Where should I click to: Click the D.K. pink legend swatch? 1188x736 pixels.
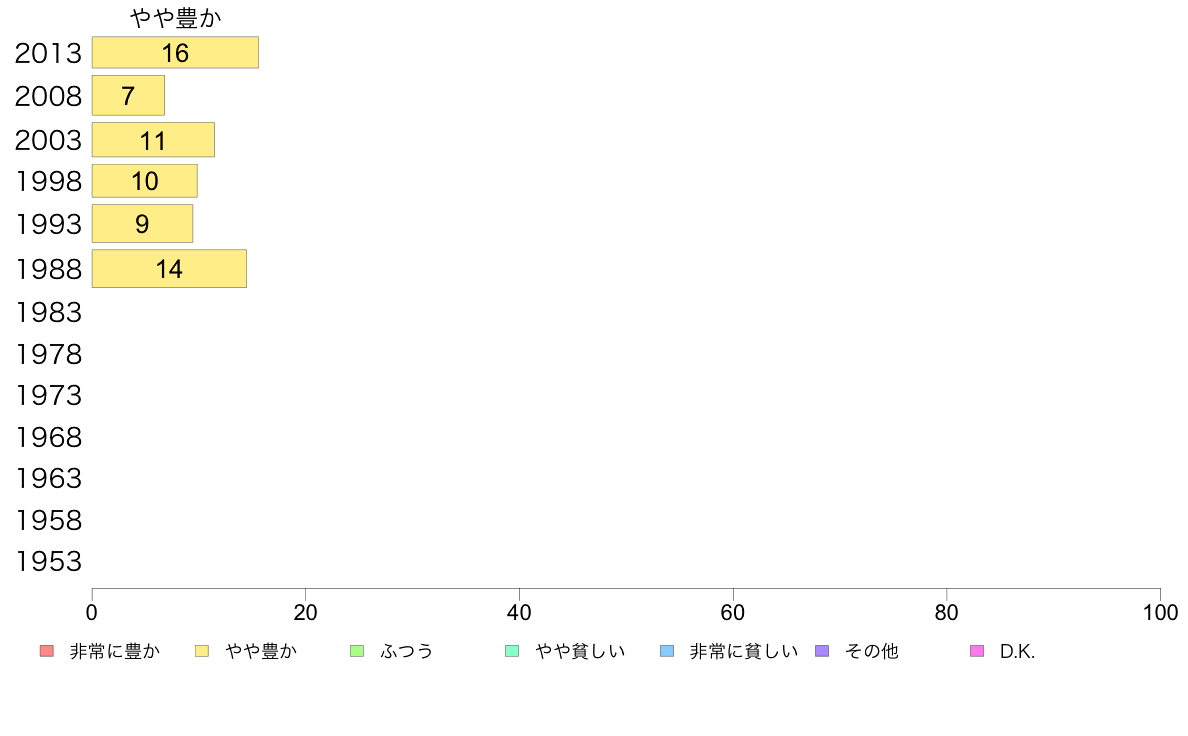point(977,651)
